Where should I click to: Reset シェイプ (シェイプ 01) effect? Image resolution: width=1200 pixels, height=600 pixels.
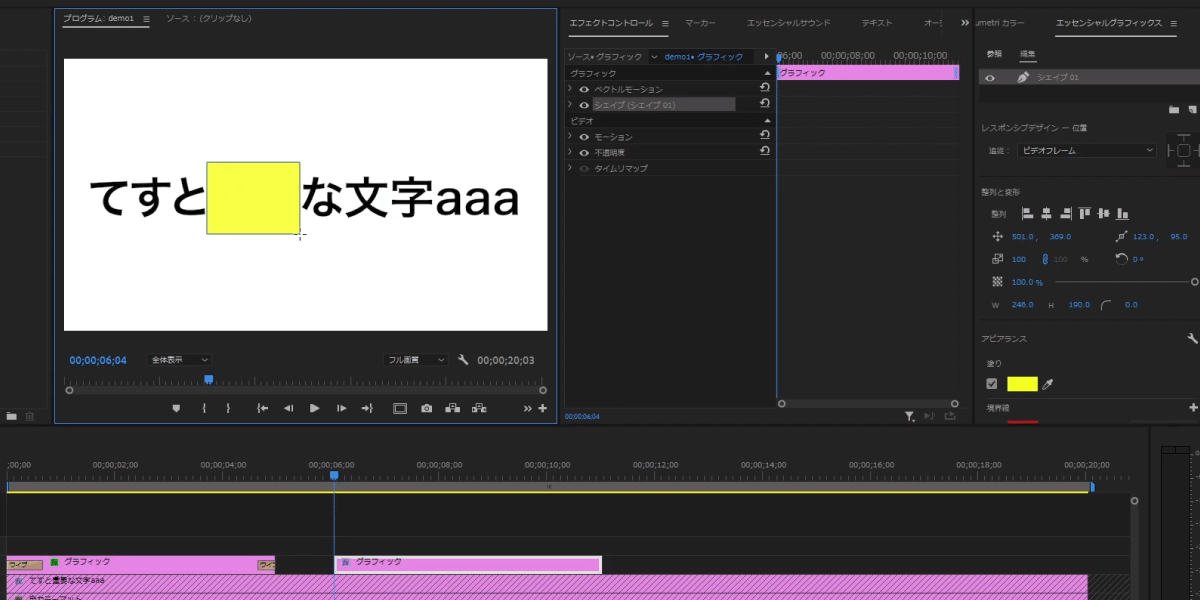[765, 103]
